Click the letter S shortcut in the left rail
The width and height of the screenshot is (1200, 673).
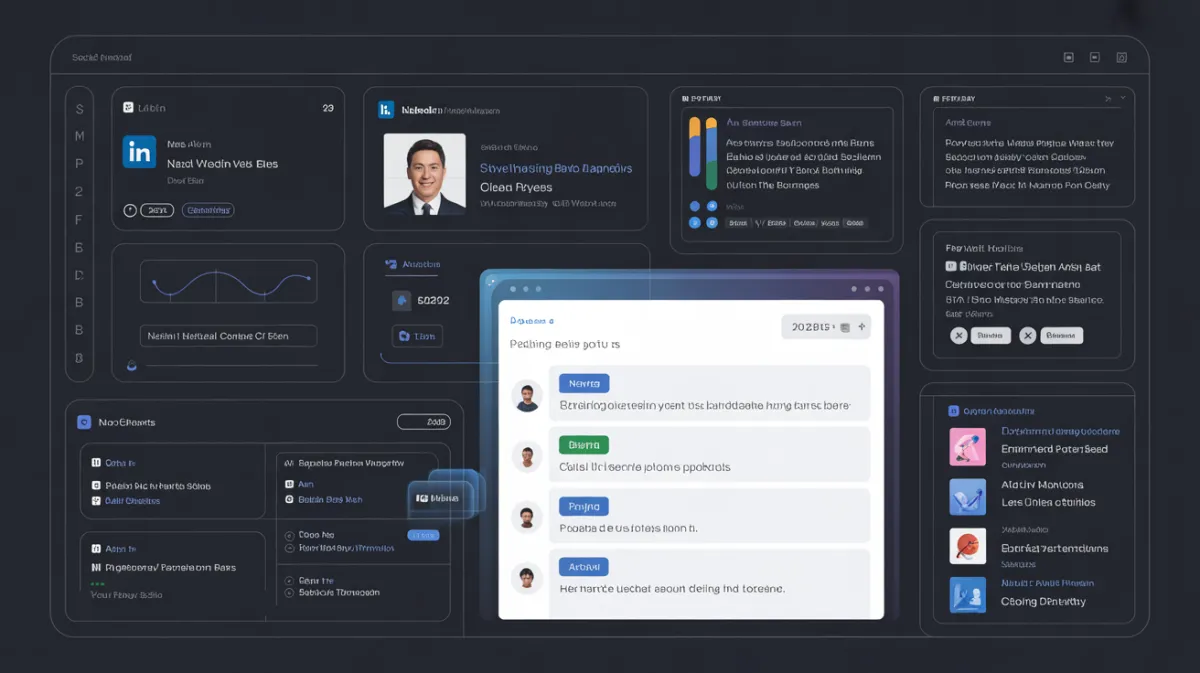pyautogui.click(x=79, y=107)
